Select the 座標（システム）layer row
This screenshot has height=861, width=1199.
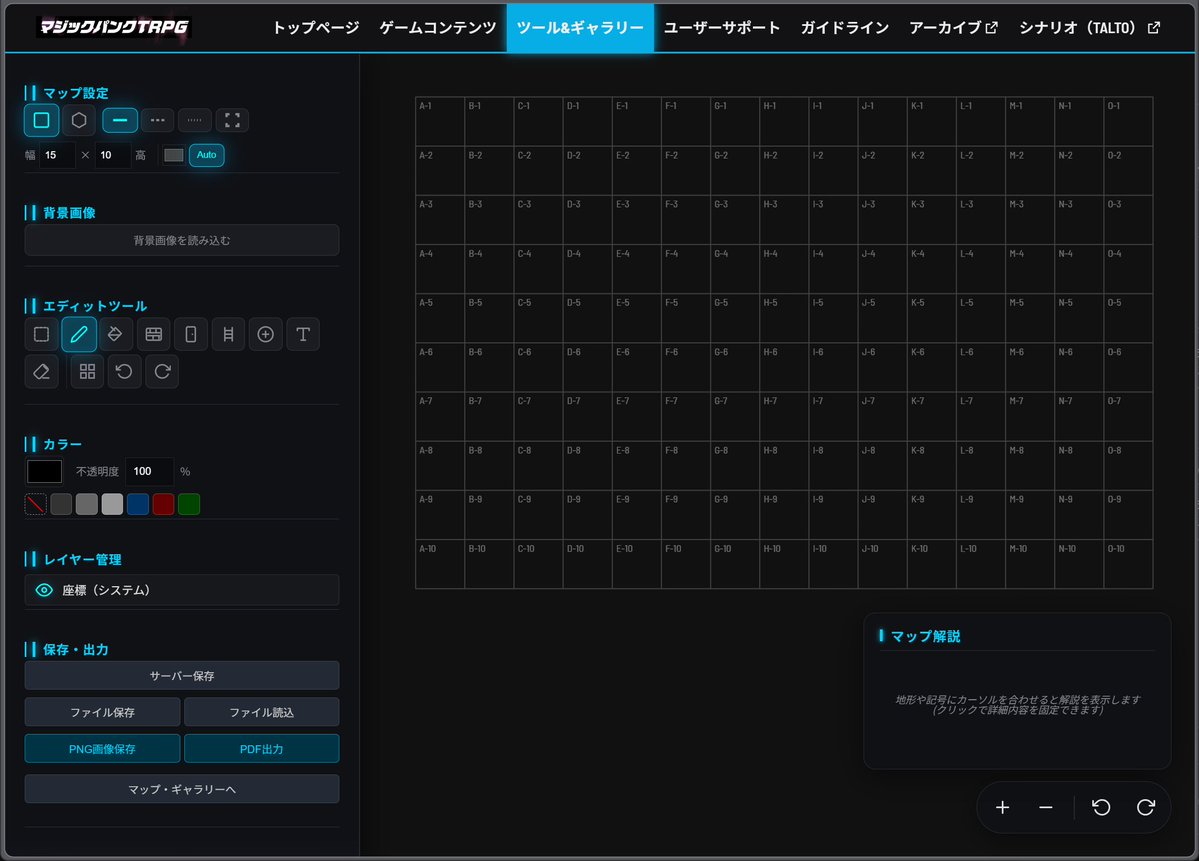point(182,590)
